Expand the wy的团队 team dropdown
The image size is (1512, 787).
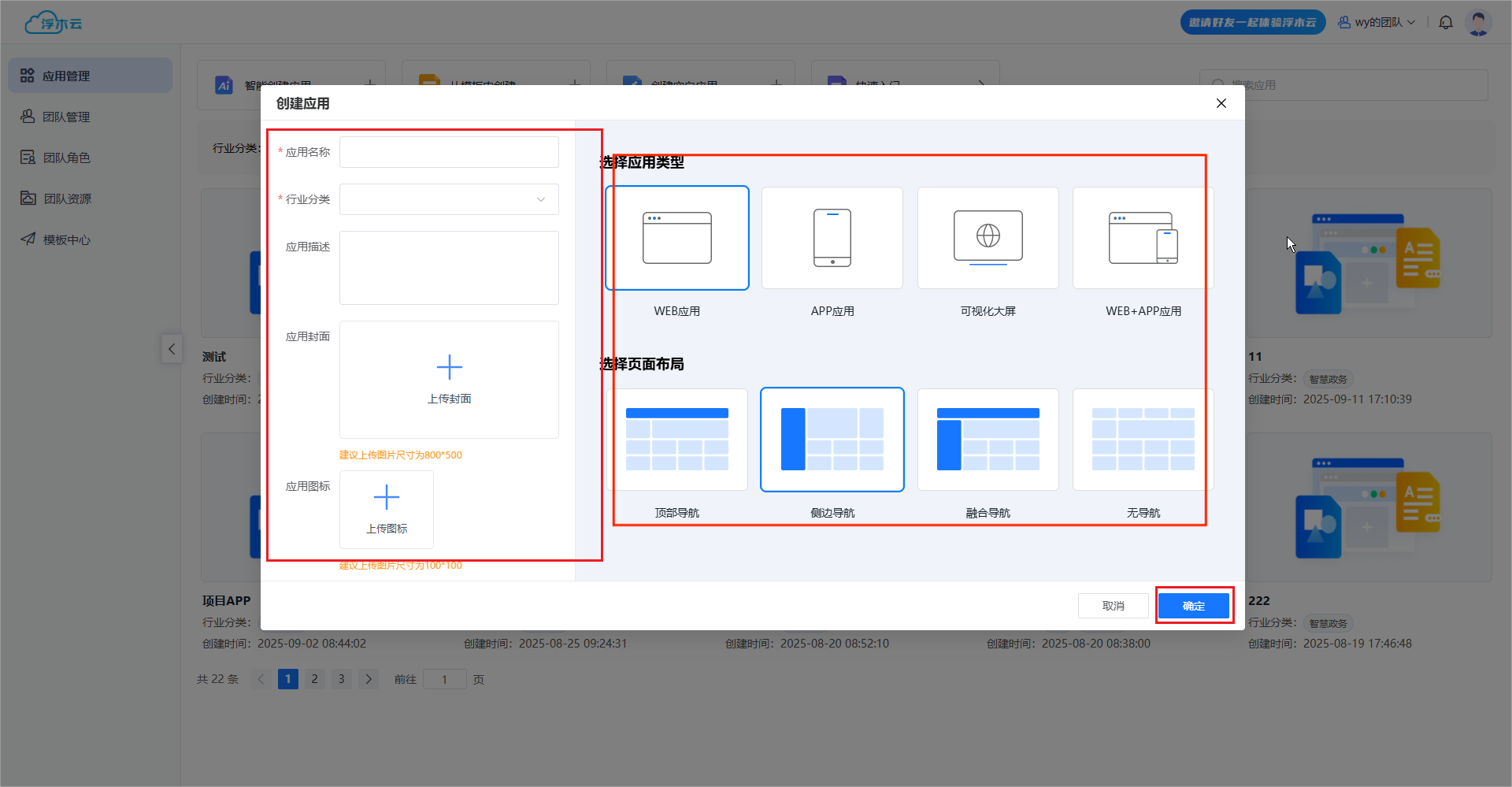pos(1377,22)
